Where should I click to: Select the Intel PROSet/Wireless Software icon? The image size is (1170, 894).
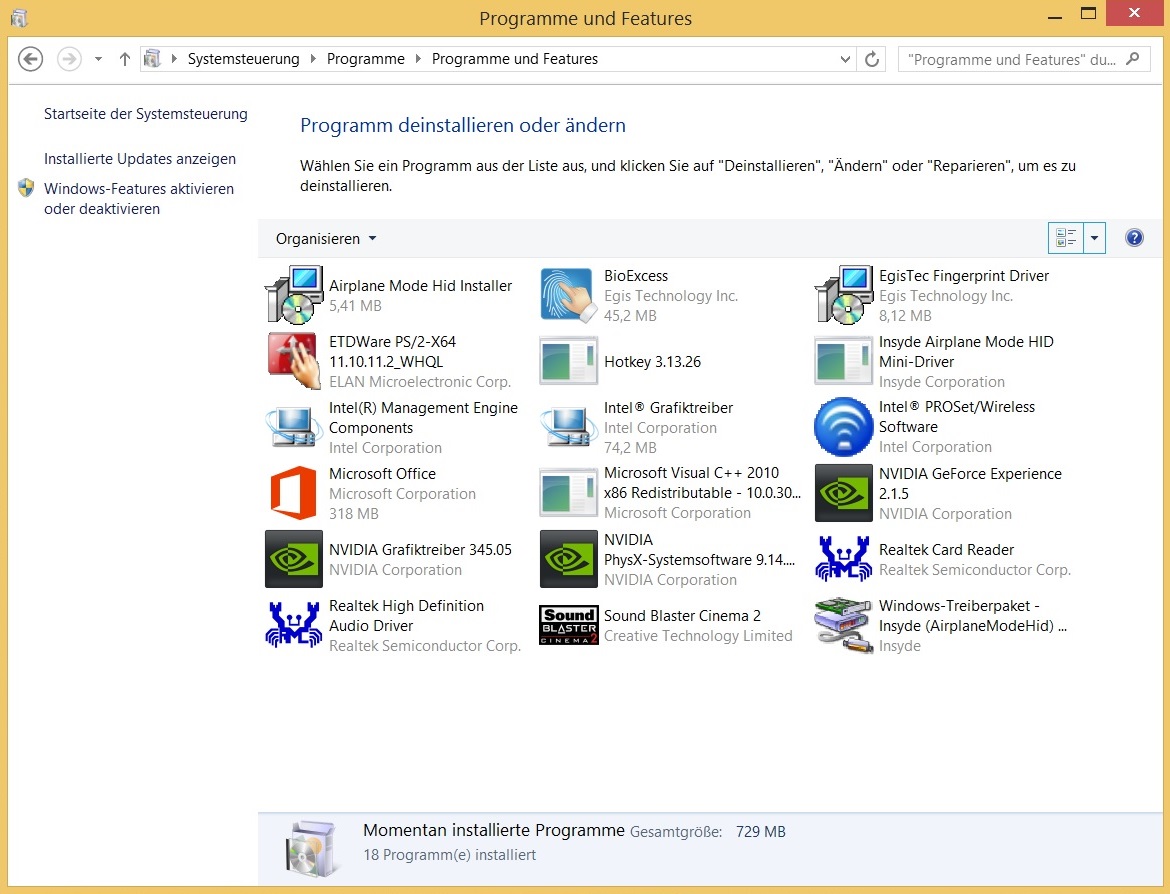coord(844,427)
